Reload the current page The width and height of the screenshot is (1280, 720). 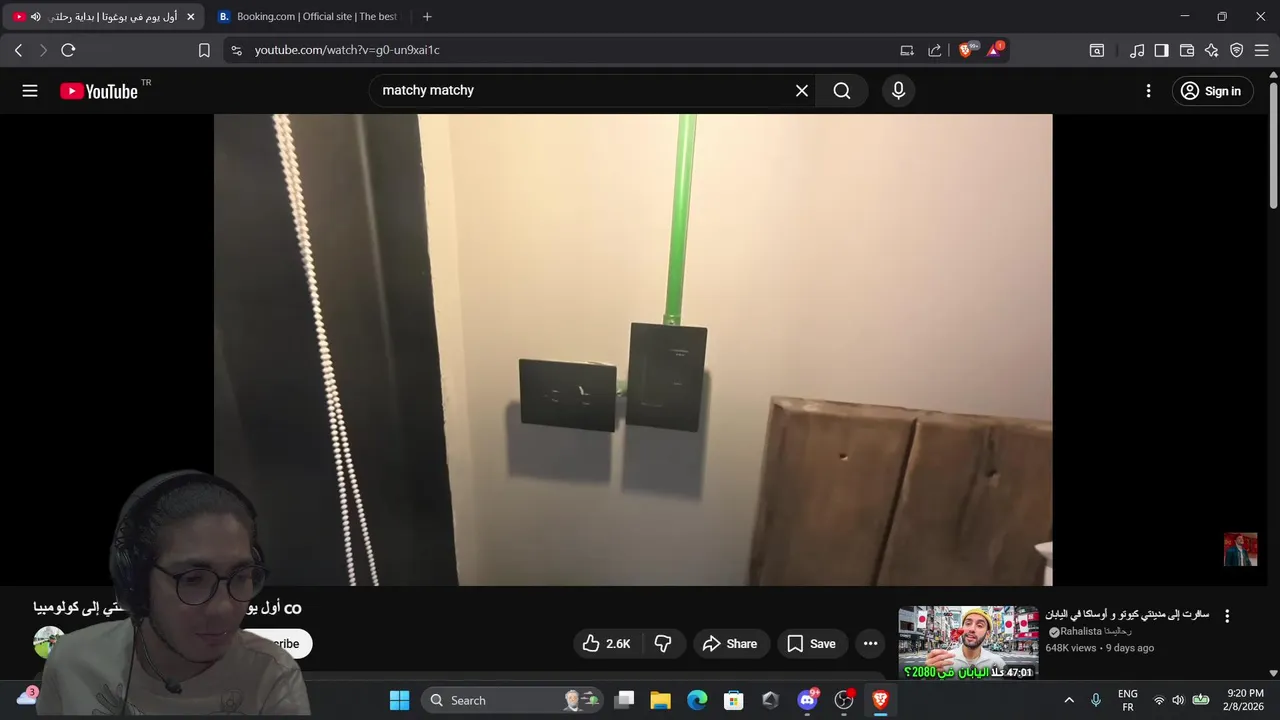[x=68, y=50]
